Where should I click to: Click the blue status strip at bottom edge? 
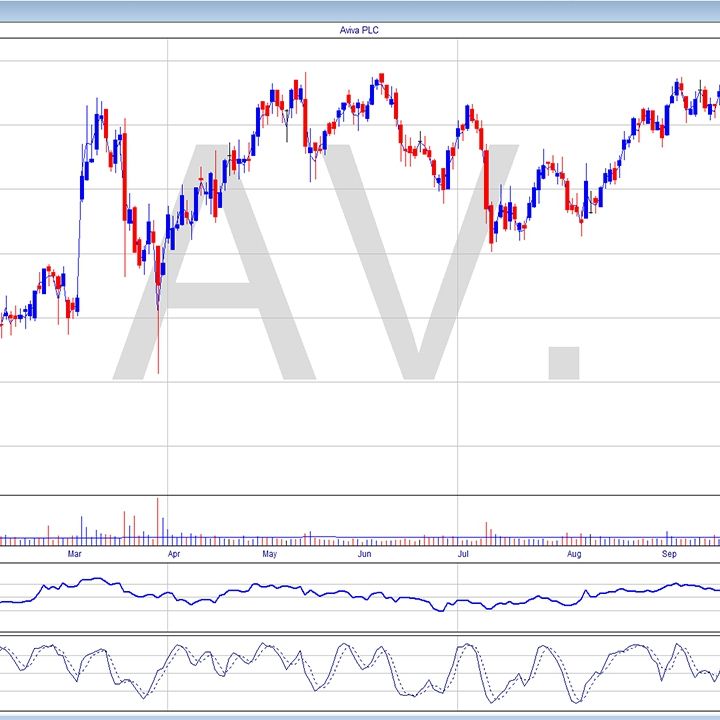pyautogui.click(x=360, y=715)
